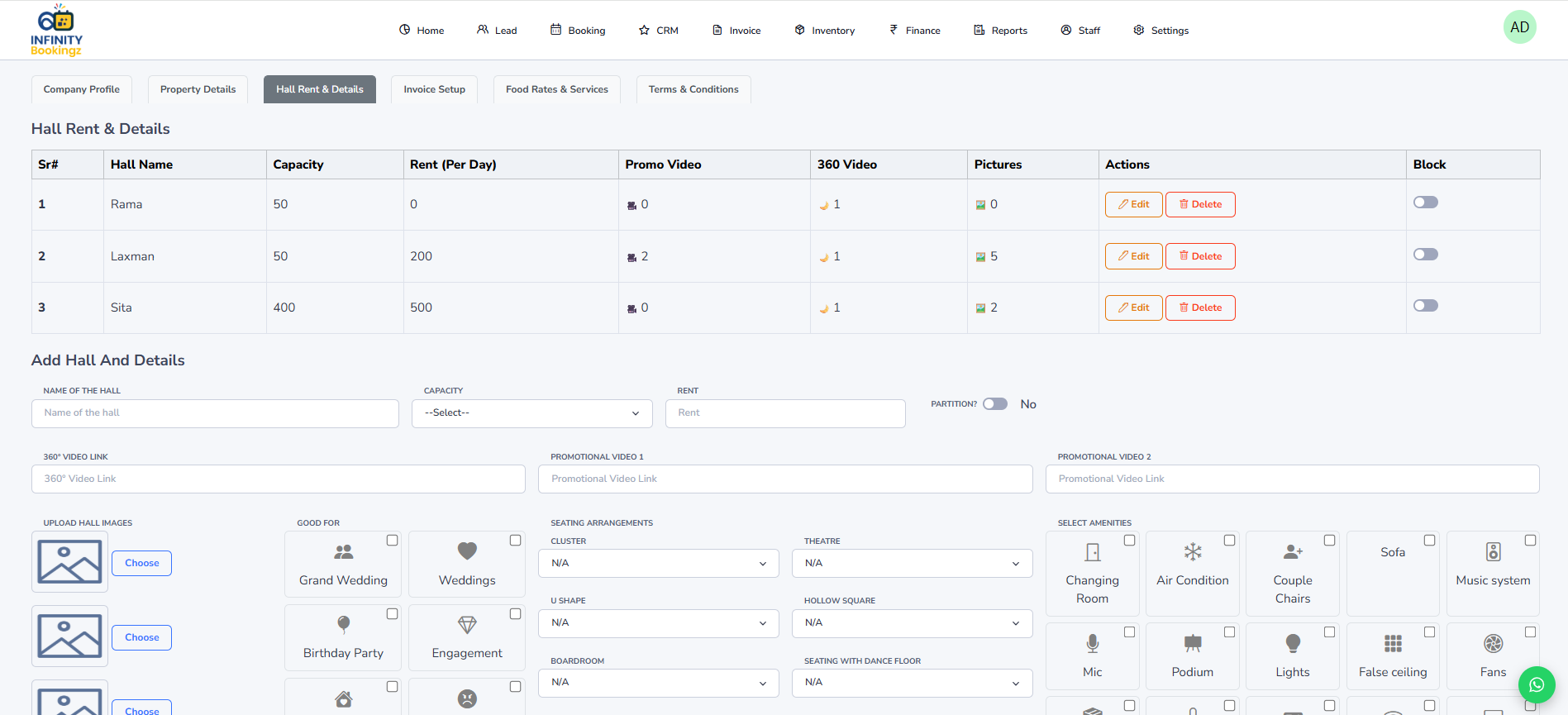Delete the Sita hall row

[x=1199, y=307]
